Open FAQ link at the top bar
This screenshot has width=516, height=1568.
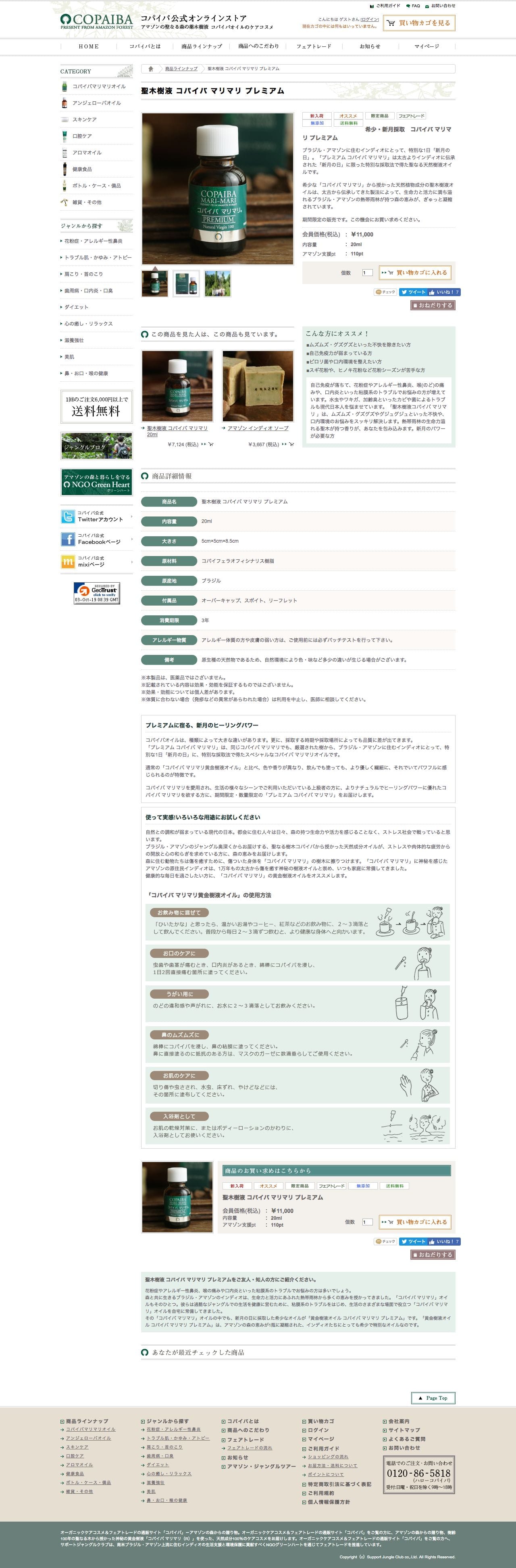(413, 6)
